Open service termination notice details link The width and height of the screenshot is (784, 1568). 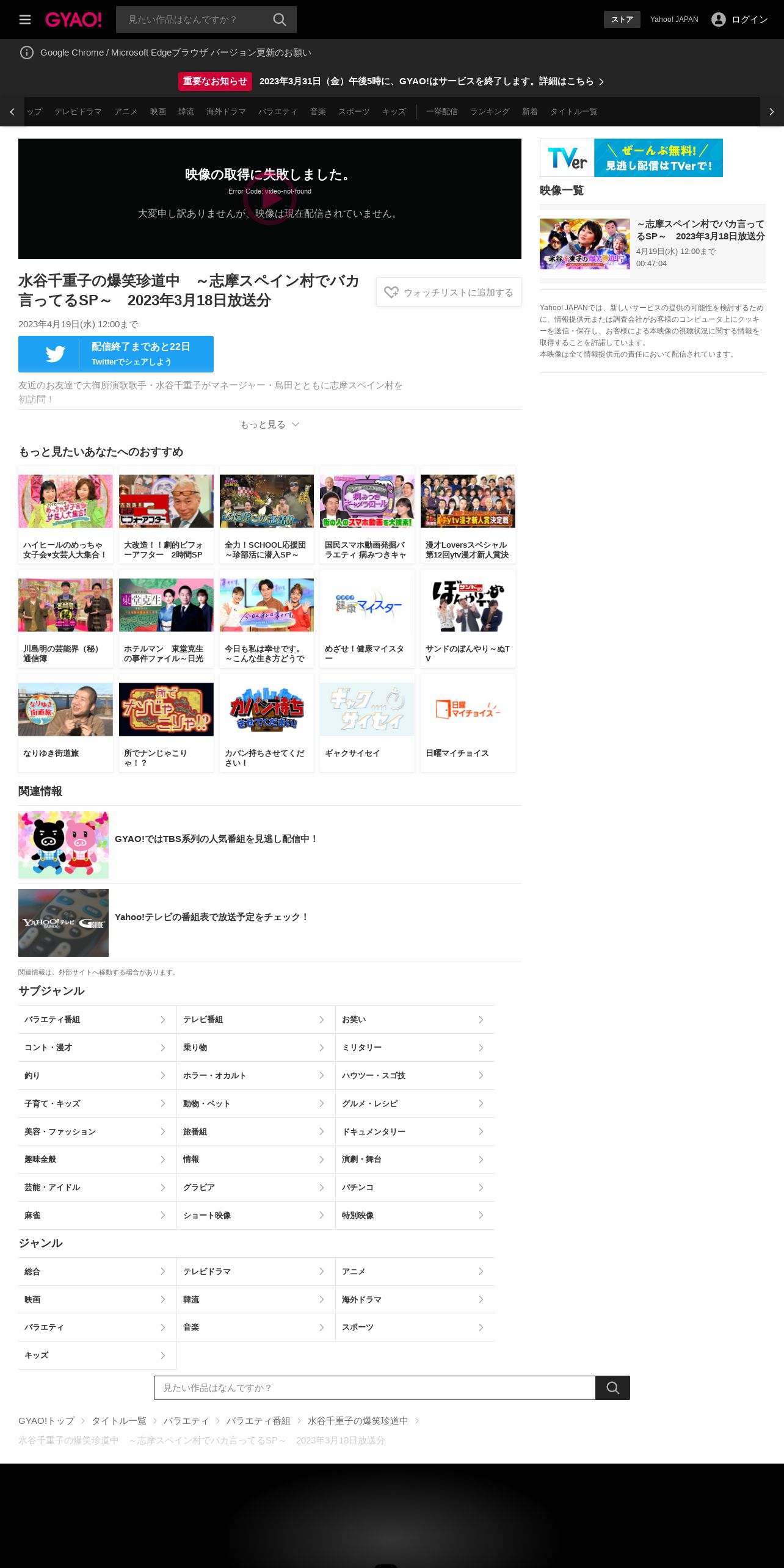432,81
